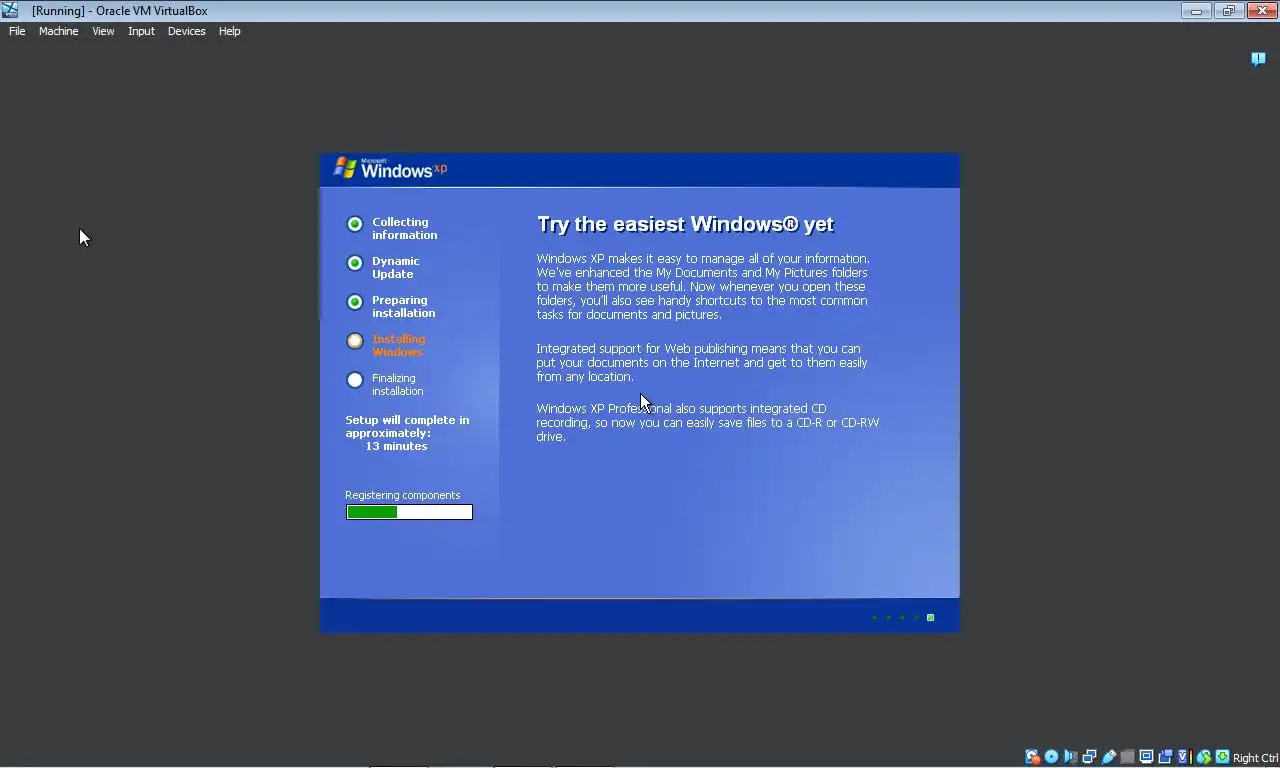1280x768 pixels.
Task: Restore down the VirtualBox window
Action: tap(1229, 11)
